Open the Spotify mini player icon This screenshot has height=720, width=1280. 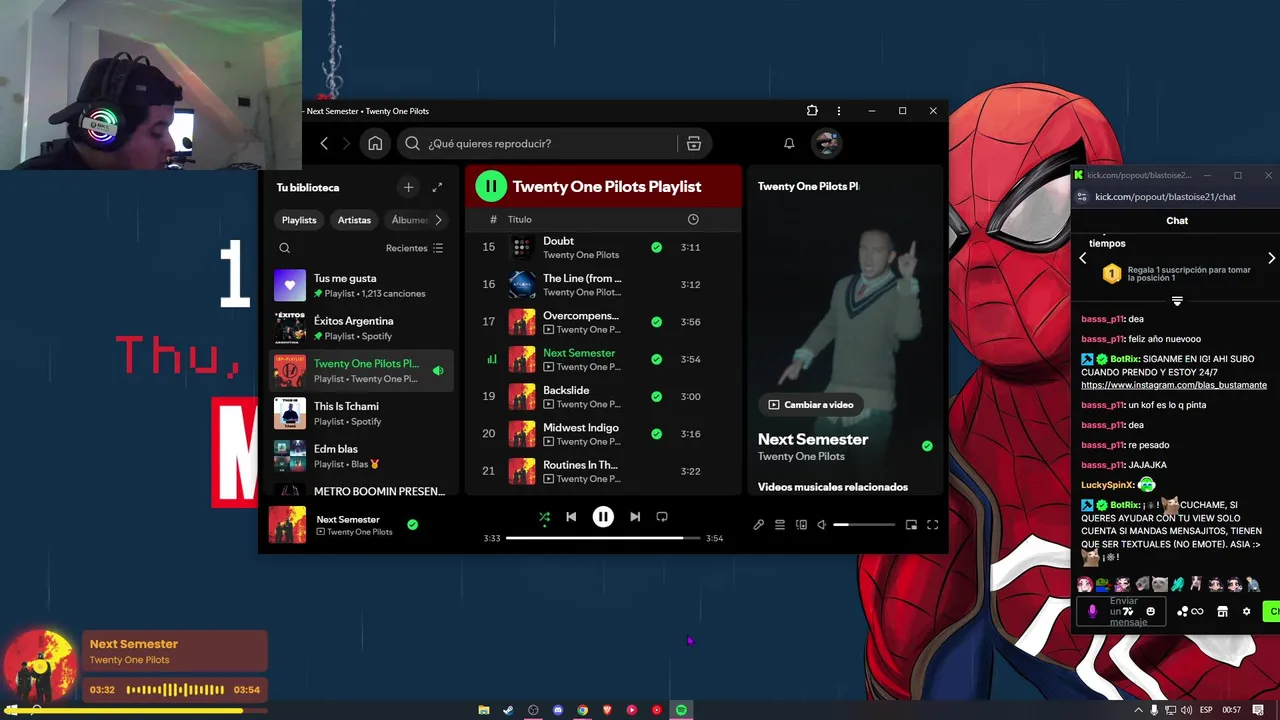pos(911,525)
